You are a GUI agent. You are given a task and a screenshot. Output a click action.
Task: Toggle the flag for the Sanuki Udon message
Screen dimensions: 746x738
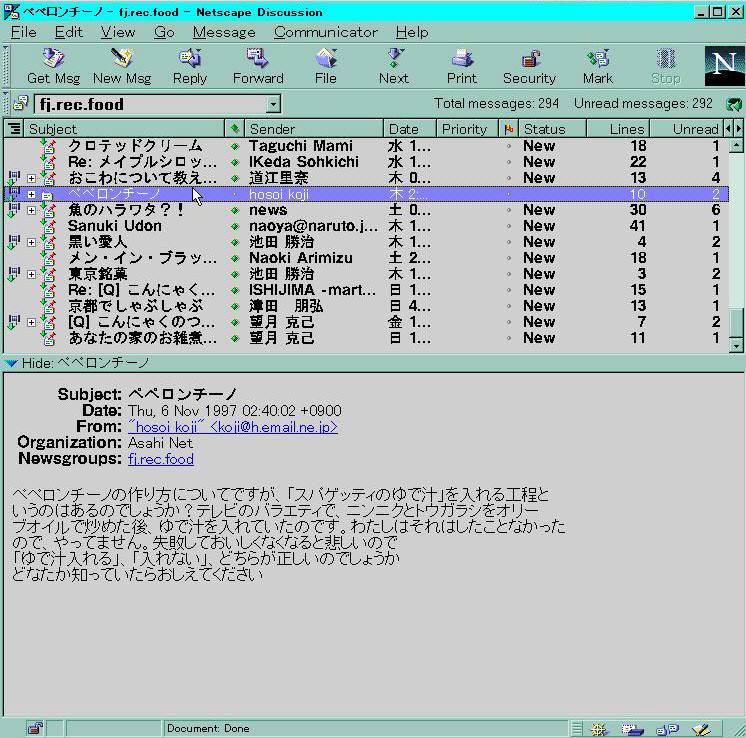click(x=509, y=226)
